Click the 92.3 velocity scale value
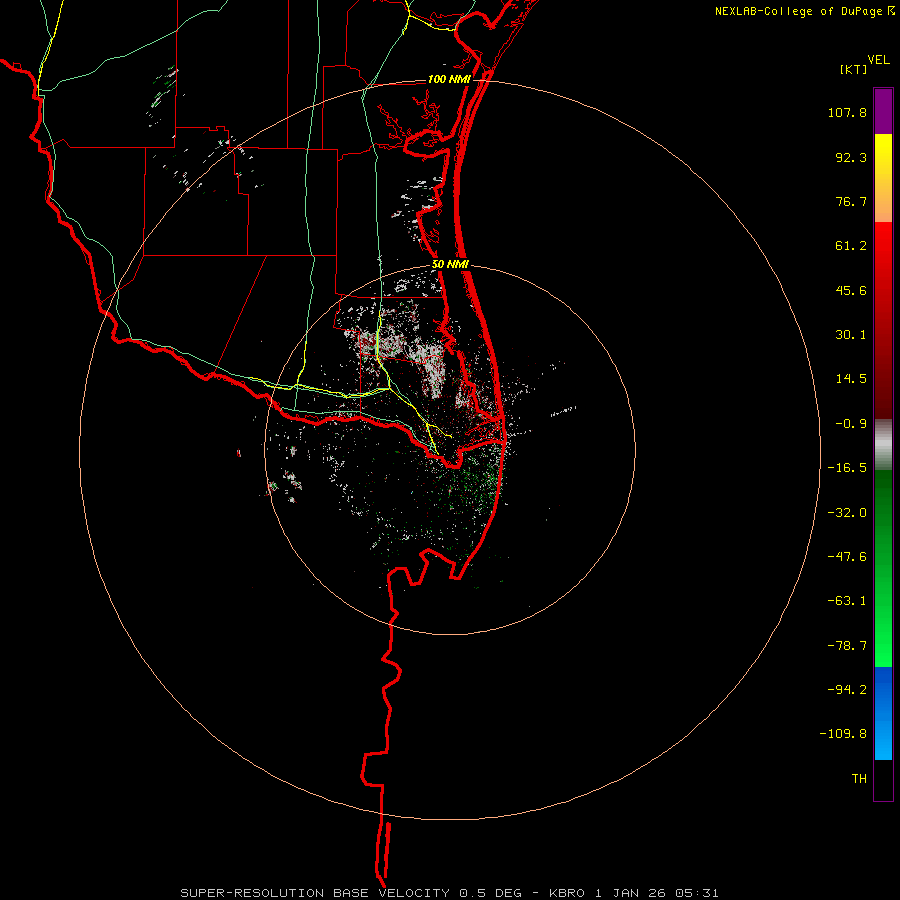900x900 pixels. pyautogui.click(x=851, y=157)
